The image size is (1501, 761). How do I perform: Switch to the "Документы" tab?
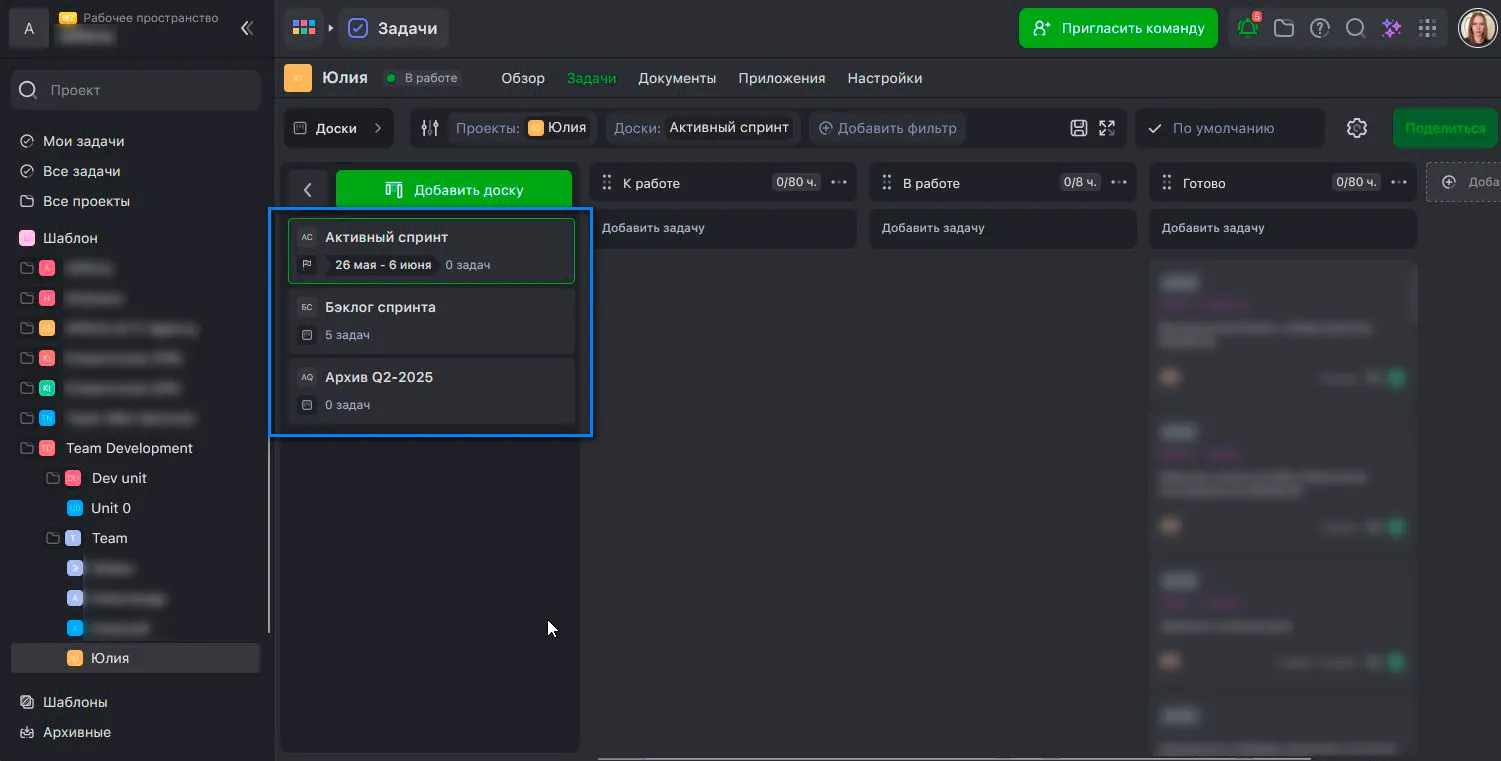677,78
